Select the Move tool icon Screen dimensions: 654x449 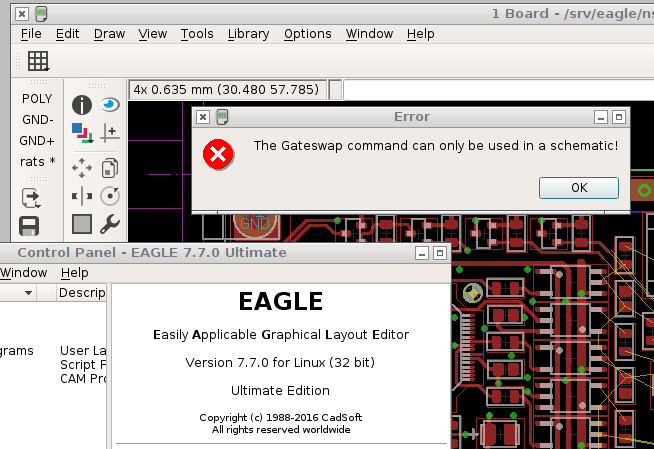tap(82, 168)
